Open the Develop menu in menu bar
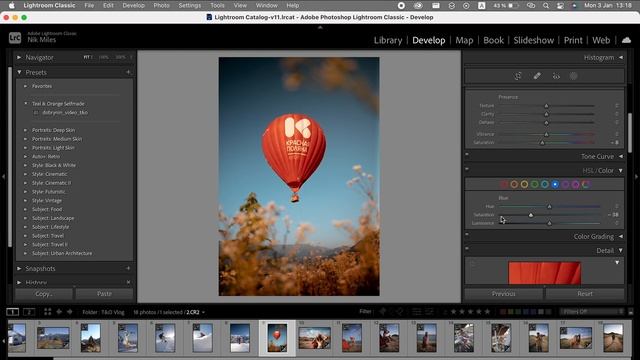 [133, 6]
